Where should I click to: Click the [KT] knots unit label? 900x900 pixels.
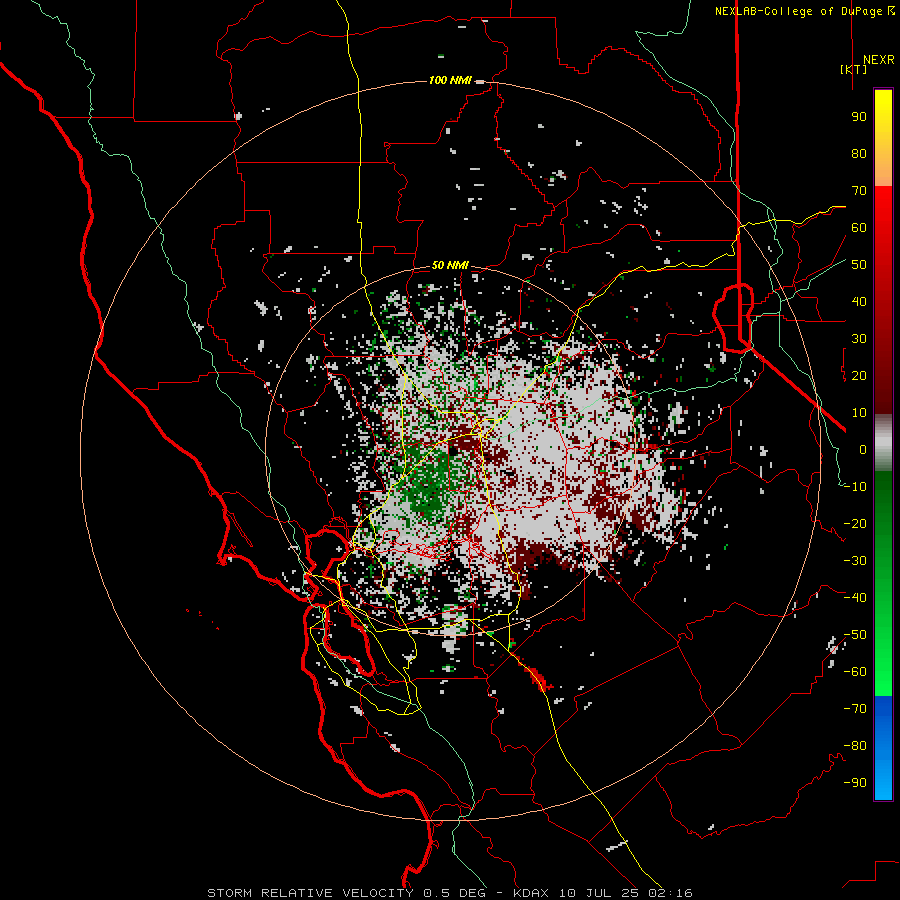[x=853, y=69]
